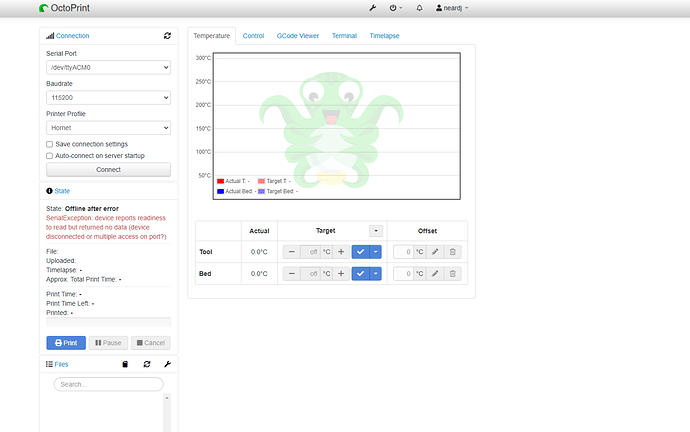Collapse the Files panel header
Screen dimensions: 690x432
(57, 364)
